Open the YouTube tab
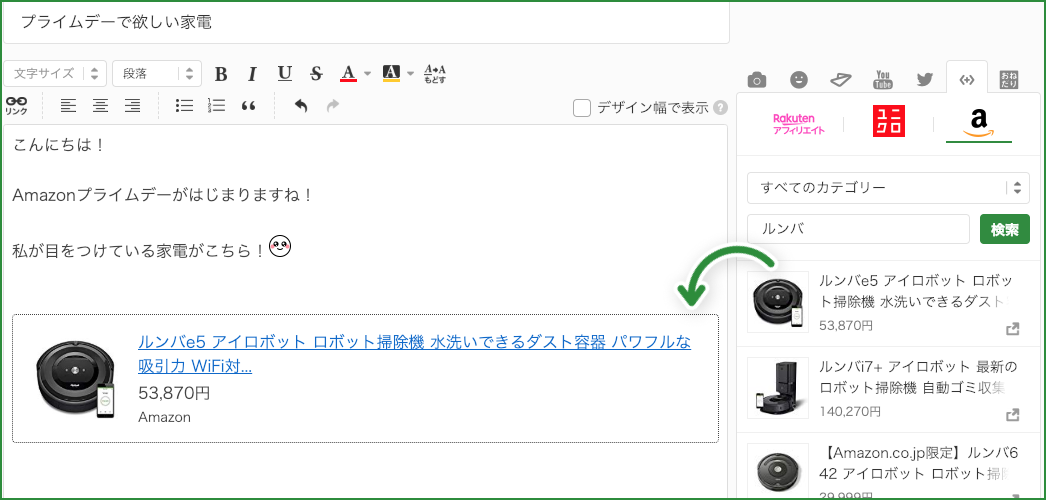Screen dimensions: 1046x500 pyautogui.click(x=883, y=79)
